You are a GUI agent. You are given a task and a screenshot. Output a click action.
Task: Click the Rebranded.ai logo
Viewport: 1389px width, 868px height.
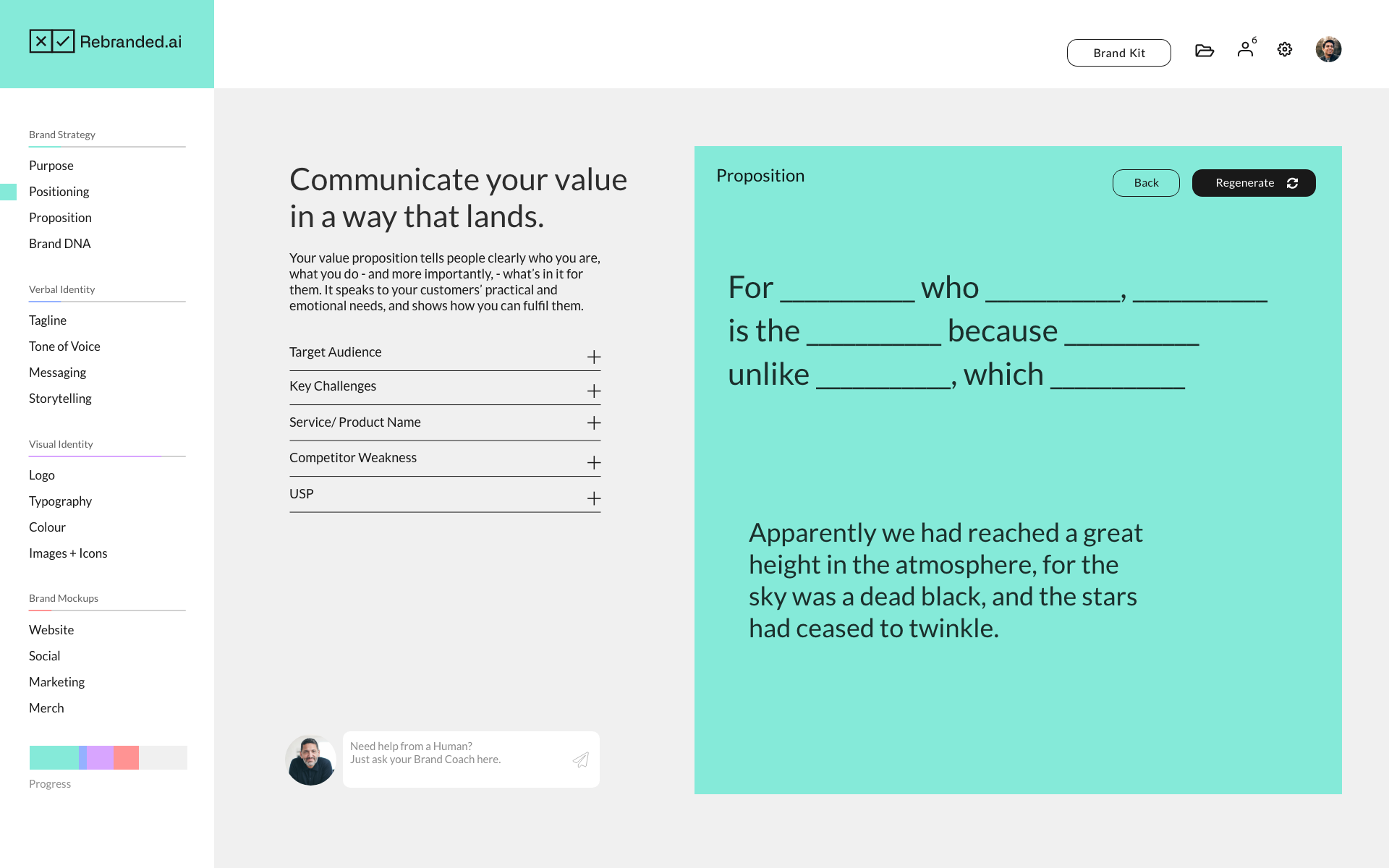point(106,41)
